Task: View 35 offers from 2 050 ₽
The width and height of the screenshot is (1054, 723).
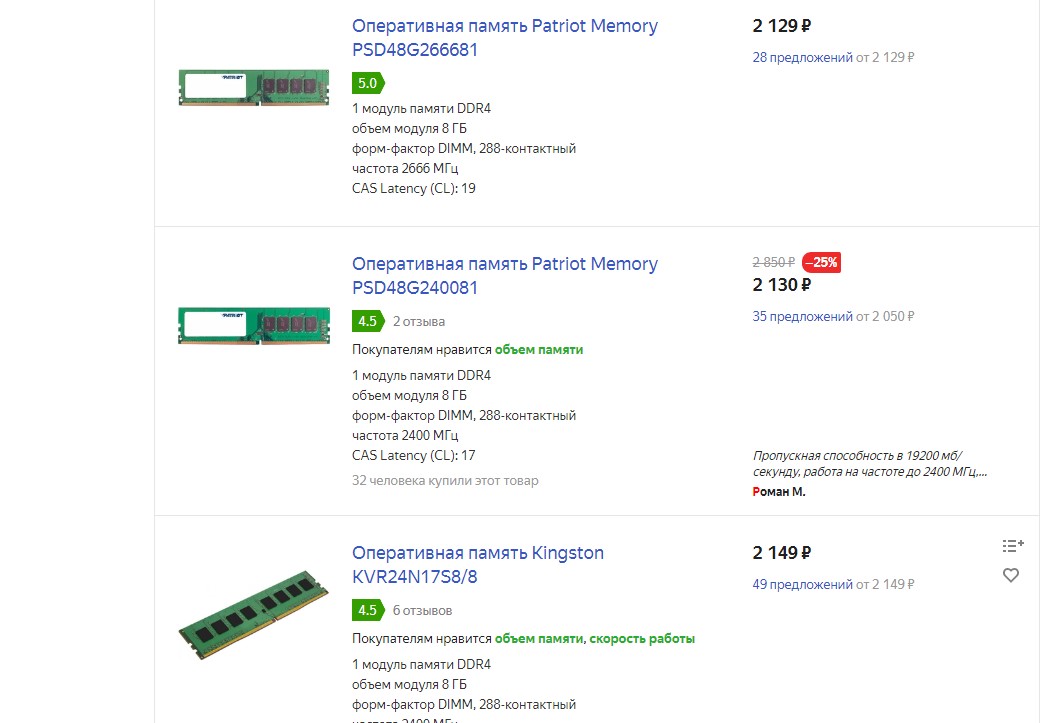Action: click(x=802, y=316)
